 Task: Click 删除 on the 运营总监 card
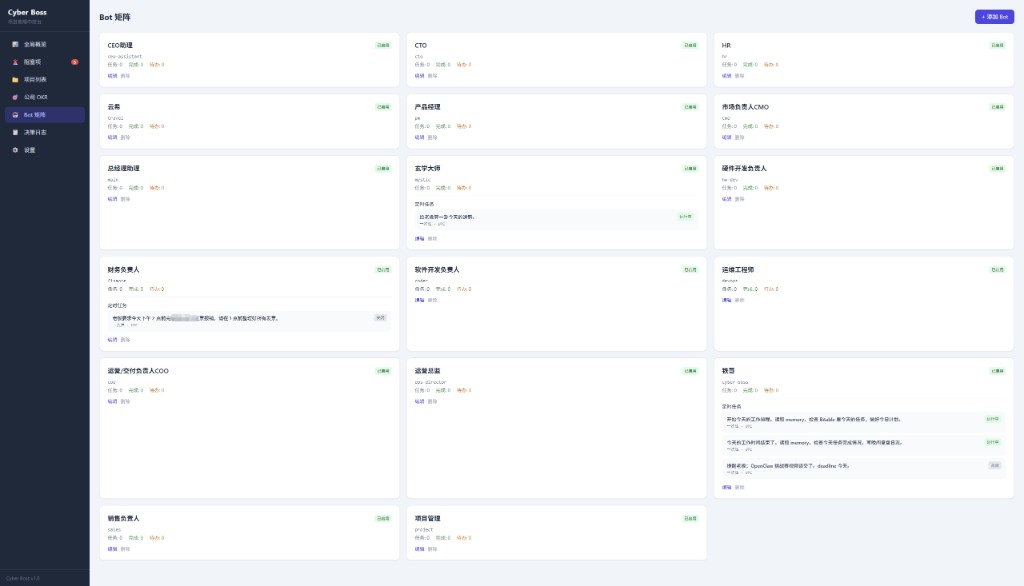[x=432, y=402]
